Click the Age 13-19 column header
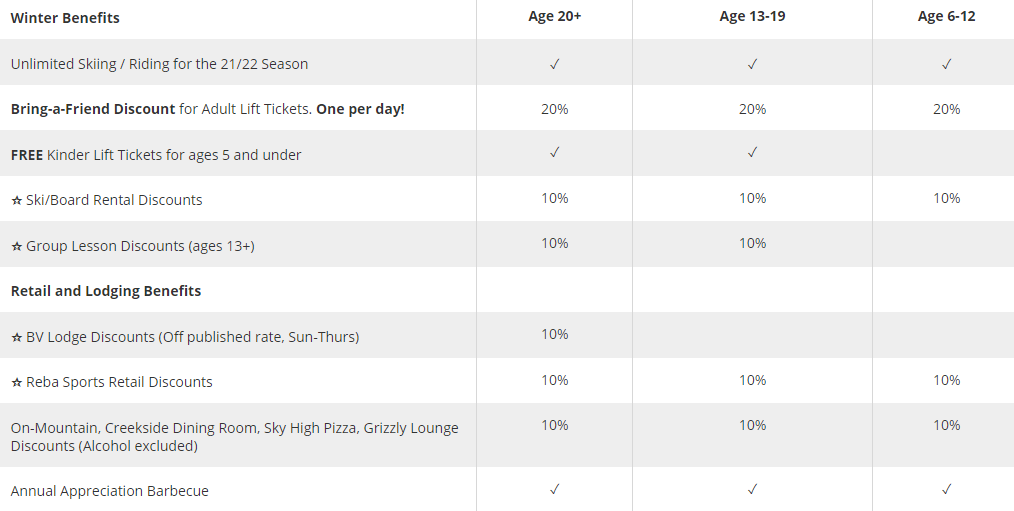Screen dimensions: 1014x511 (752, 16)
